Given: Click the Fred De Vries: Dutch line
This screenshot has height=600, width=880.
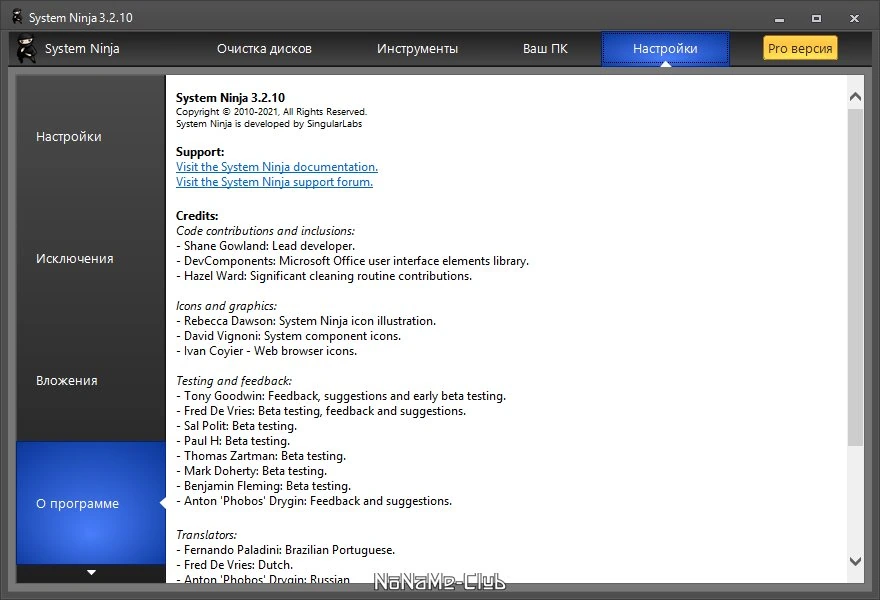Looking at the screenshot, I should [235, 565].
